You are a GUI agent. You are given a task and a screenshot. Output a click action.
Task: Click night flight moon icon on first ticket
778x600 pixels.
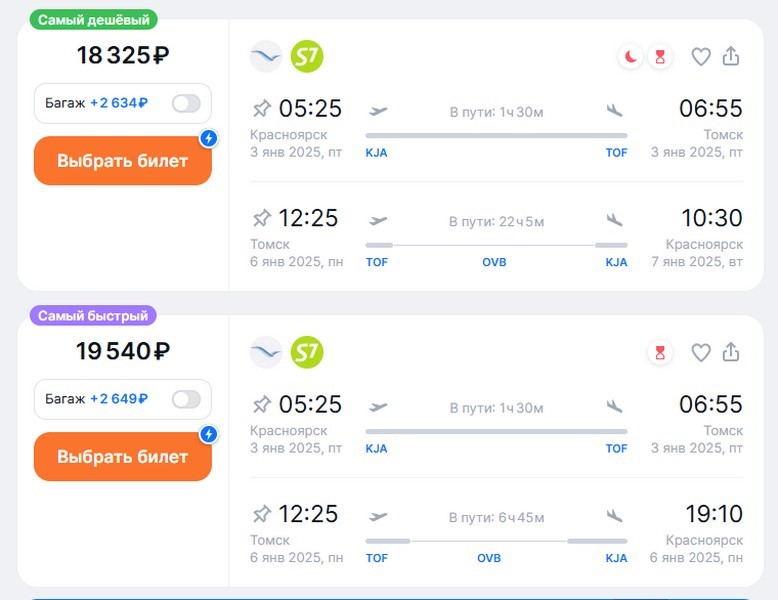[x=631, y=57]
